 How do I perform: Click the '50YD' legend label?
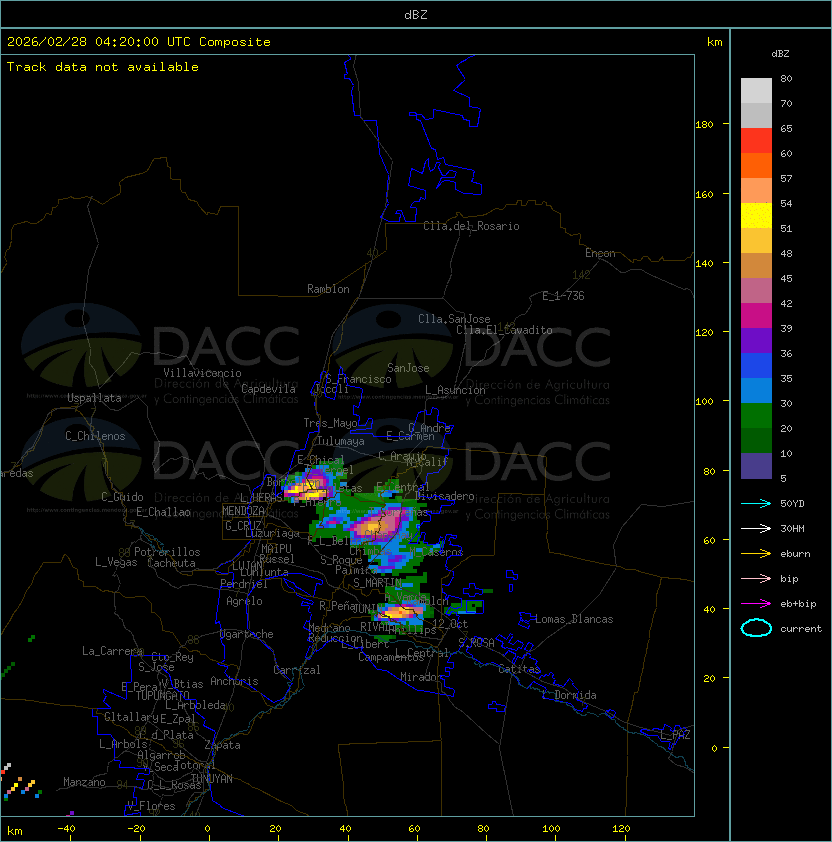pyautogui.click(x=792, y=503)
